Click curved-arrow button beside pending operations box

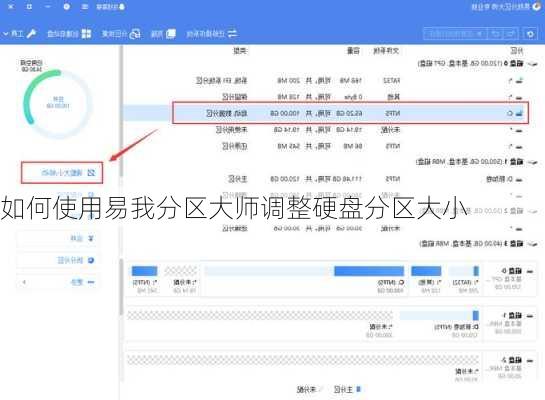click(x=496, y=34)
